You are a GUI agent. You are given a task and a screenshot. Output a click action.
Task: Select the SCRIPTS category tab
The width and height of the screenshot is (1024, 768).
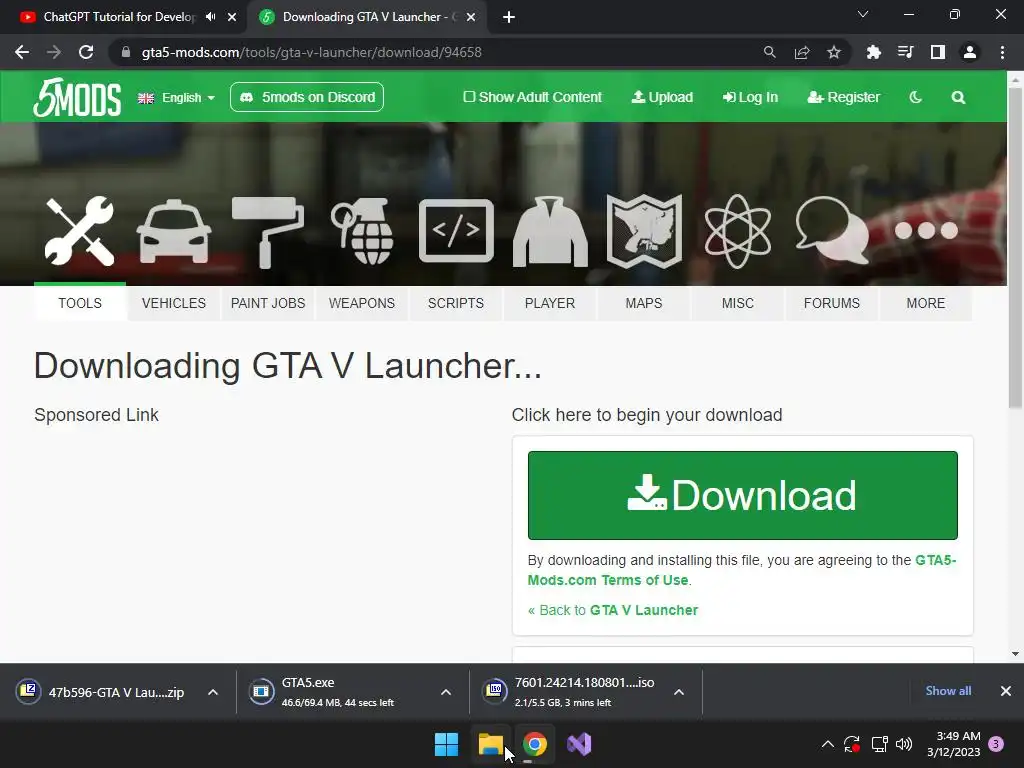(x=456, y=303)
